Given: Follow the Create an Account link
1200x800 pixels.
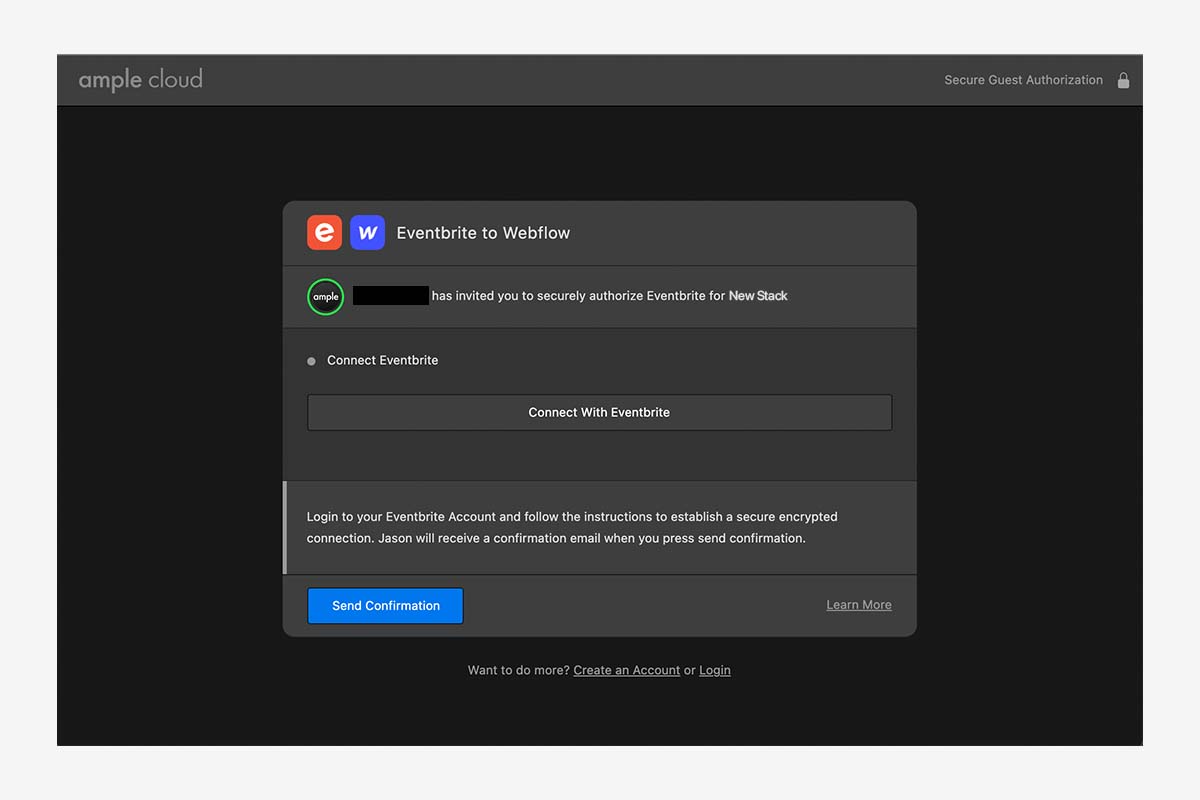Looking at the screenshot, I should point(627,670).
